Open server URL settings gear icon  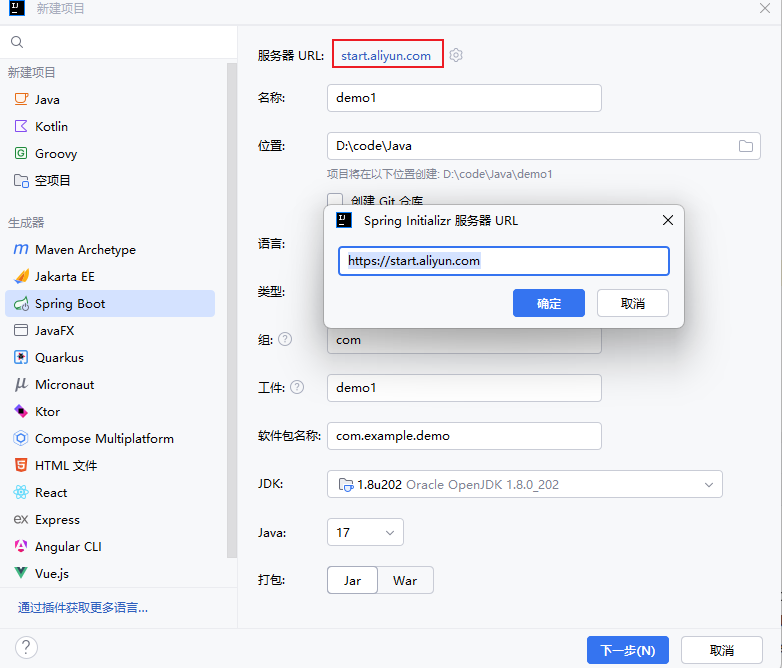tap(456, 55)
